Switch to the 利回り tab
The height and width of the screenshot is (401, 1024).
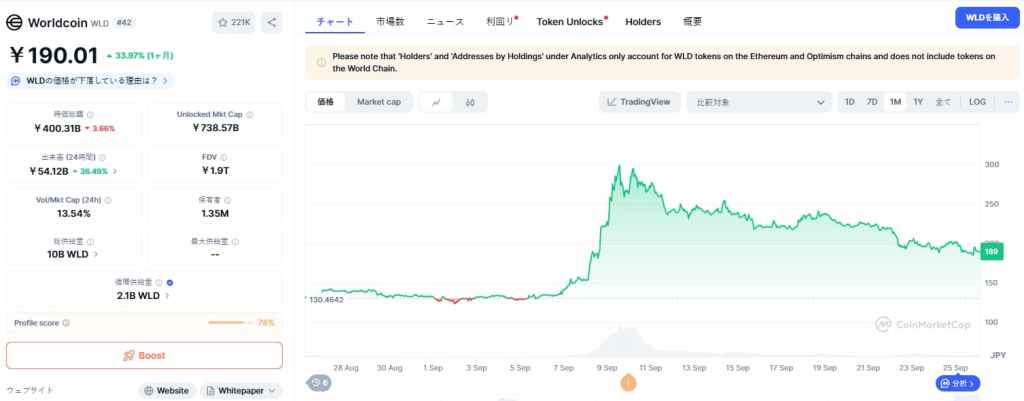point(502,22)
